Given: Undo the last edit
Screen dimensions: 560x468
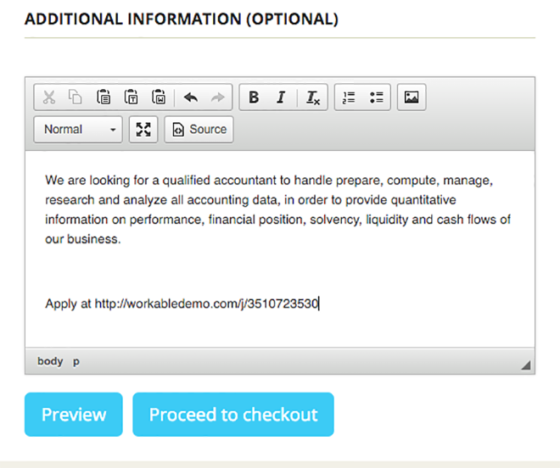Looking at the screenshot, I should (x=191, y=97).
